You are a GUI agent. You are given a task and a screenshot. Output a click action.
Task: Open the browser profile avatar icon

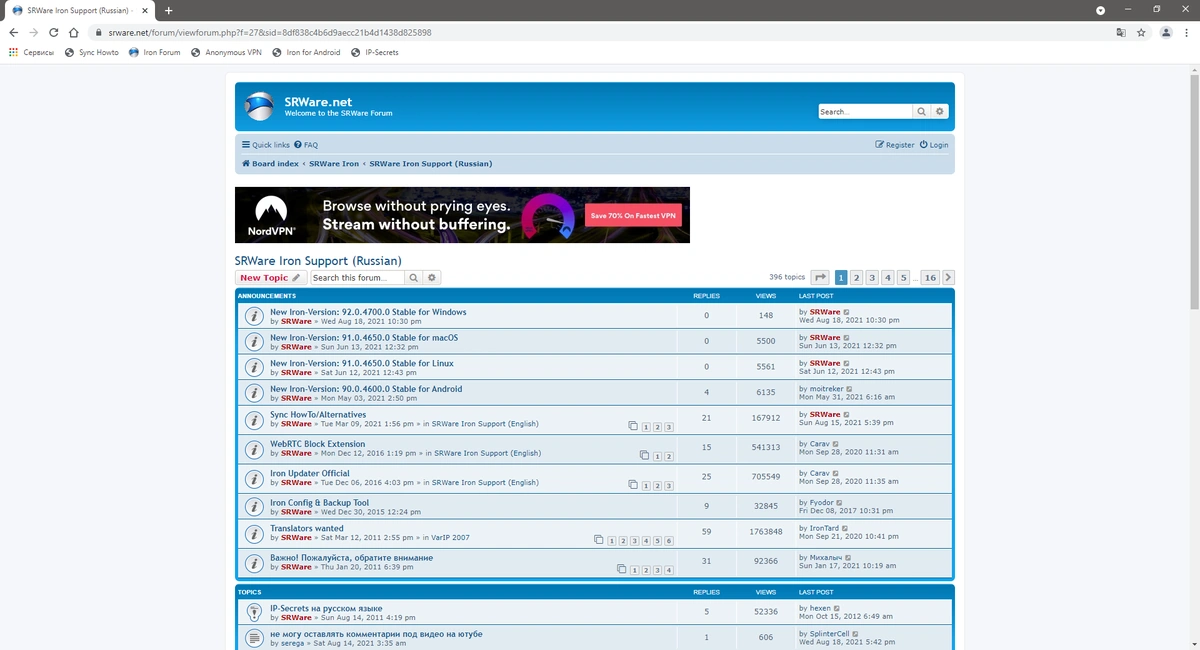[x=1166, y=32]
